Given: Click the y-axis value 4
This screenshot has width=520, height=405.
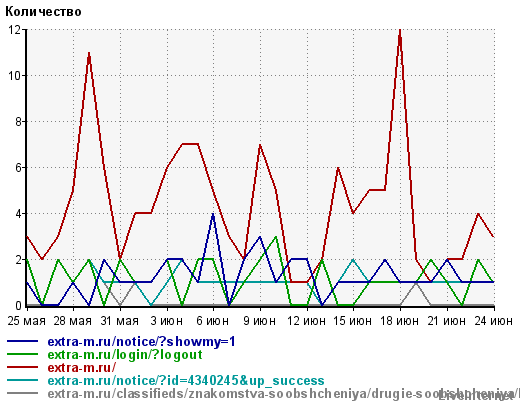Looking at the screenshot, I should coord(18,214).
